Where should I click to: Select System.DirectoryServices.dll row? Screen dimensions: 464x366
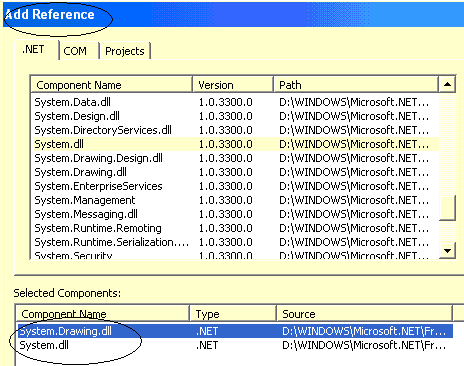[235, 130]
